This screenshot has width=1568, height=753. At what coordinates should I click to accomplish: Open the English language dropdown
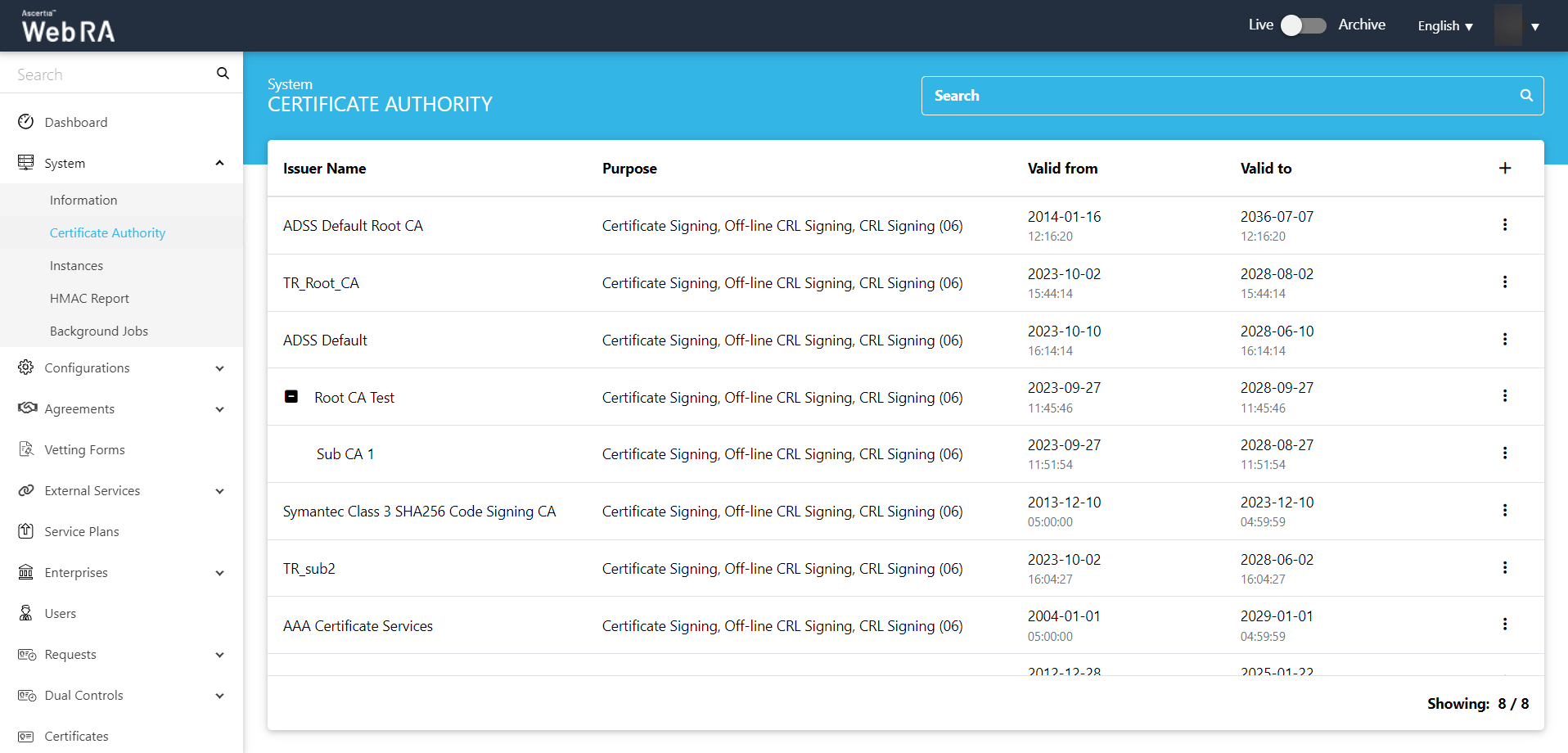(1444, 26)
